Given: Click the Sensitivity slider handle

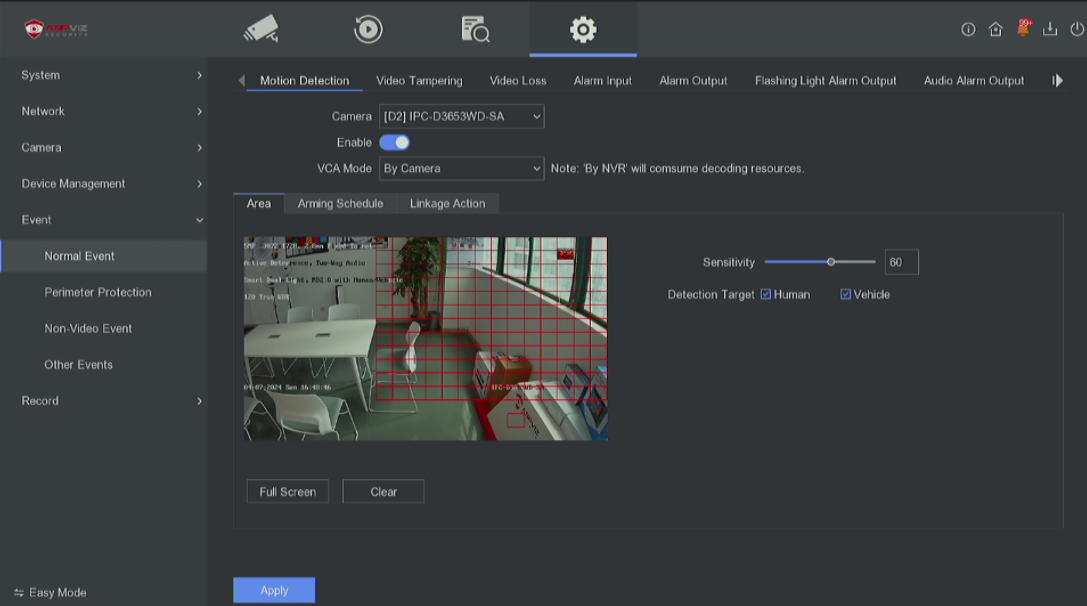Looking at the screenshot, I should pyautogui.click(x=831, y=262).
